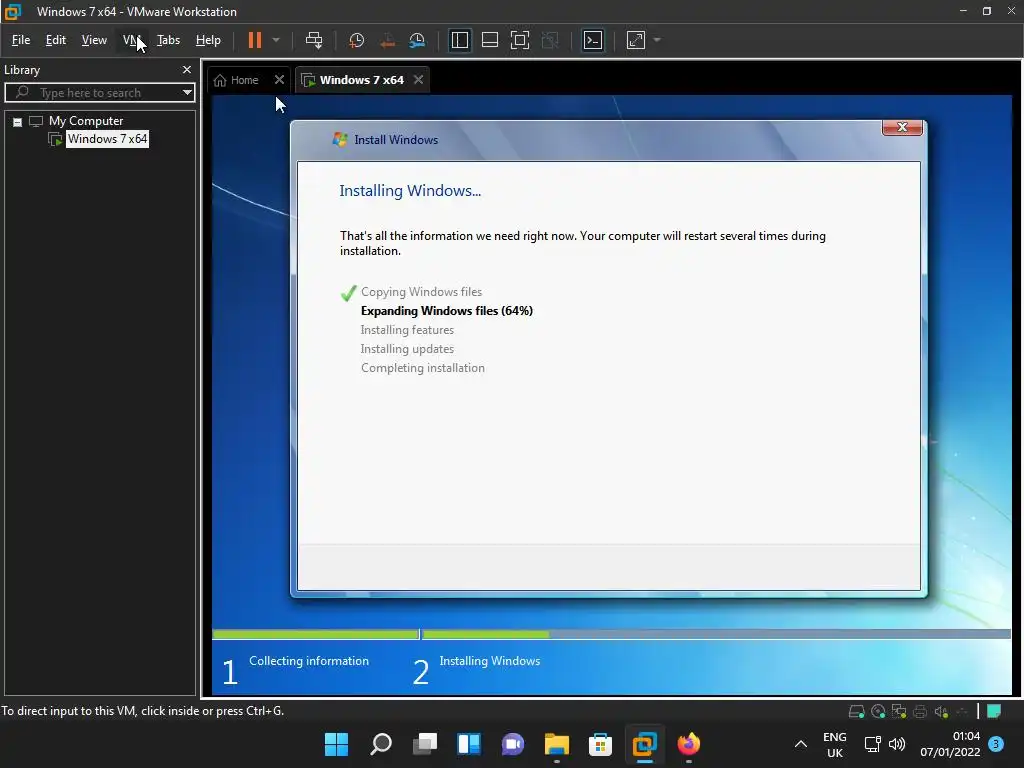This screenshot has width=1024, height=768.
Task: Click the VMware Workstation taskbar icon
Action: point(645,744)
